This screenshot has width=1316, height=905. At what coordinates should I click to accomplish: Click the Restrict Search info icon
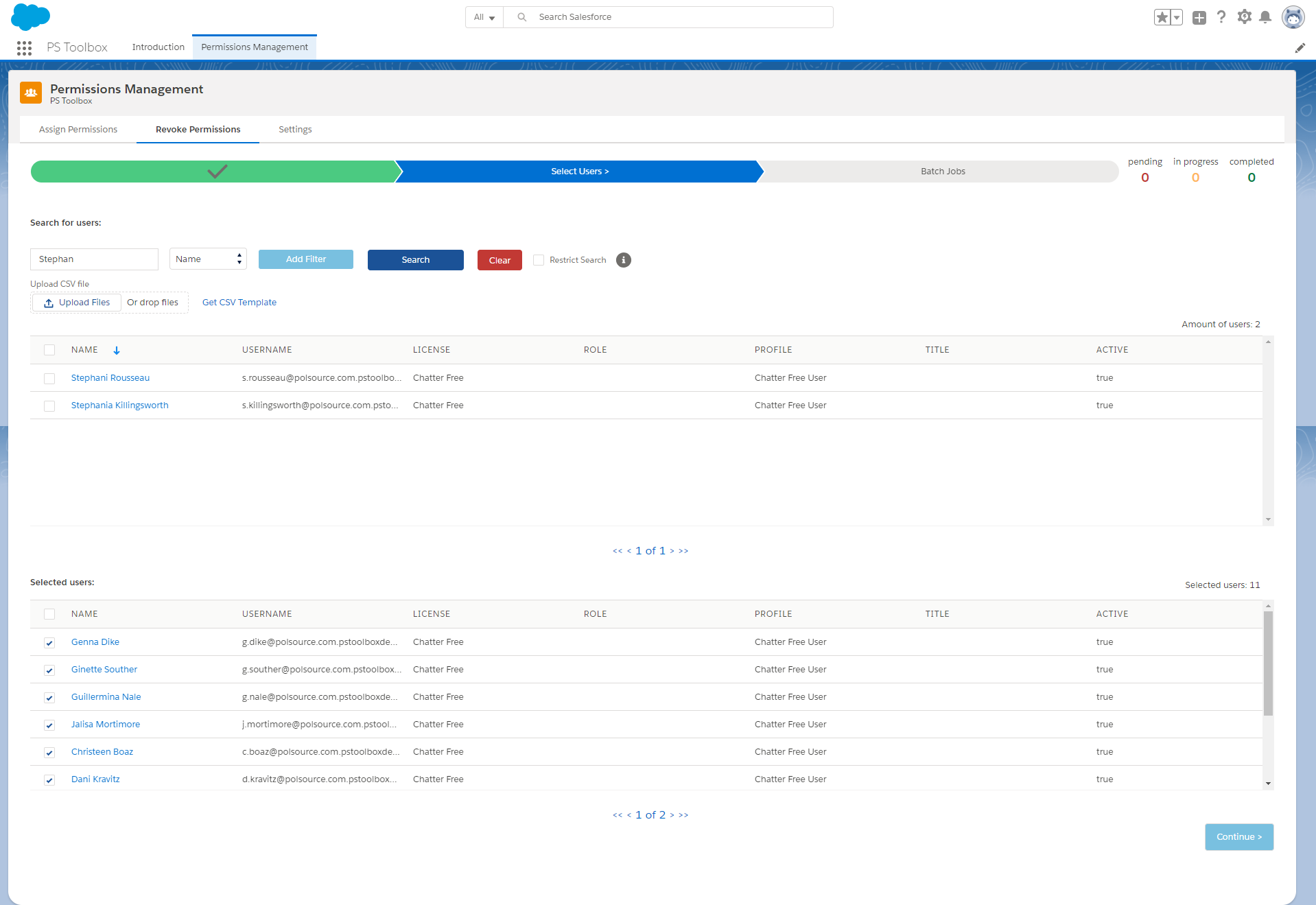(x=623, y=260)
